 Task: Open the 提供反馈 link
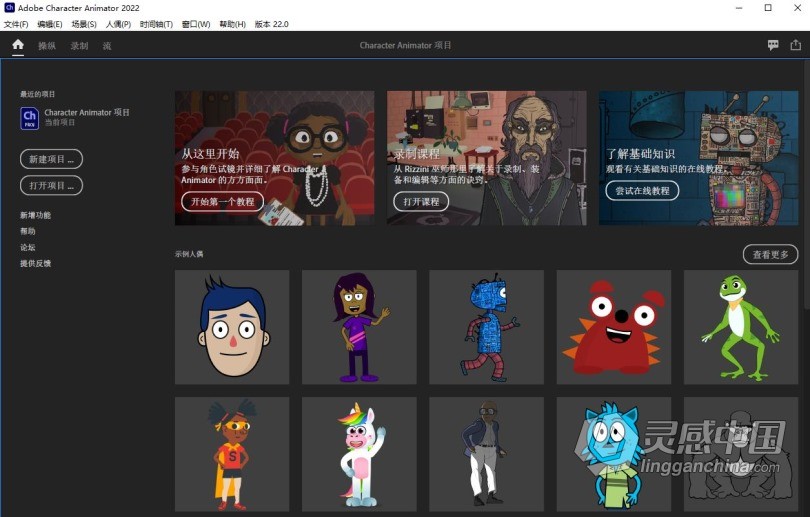36,263
